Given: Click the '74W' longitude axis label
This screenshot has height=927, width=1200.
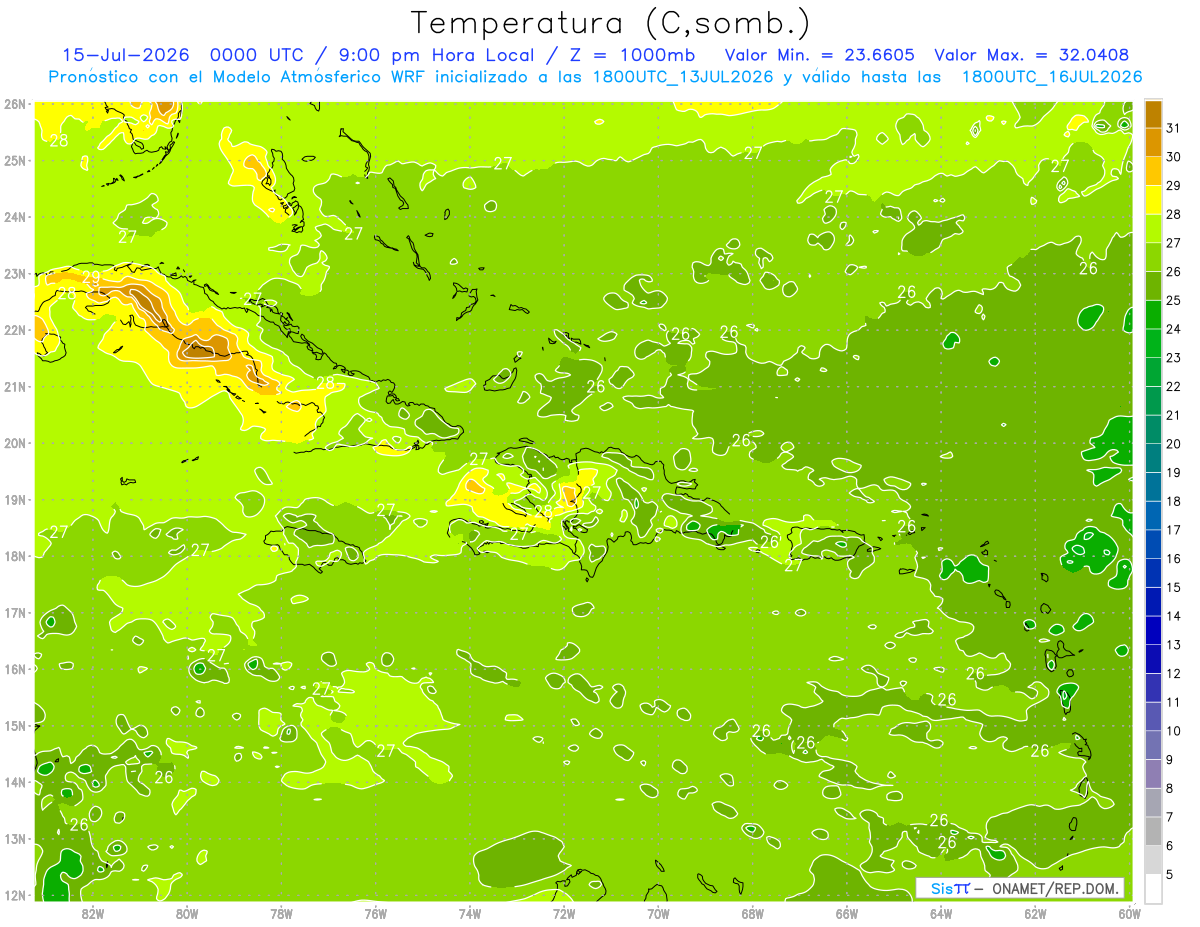Looking at the screenshot, I should pos(470,914).
